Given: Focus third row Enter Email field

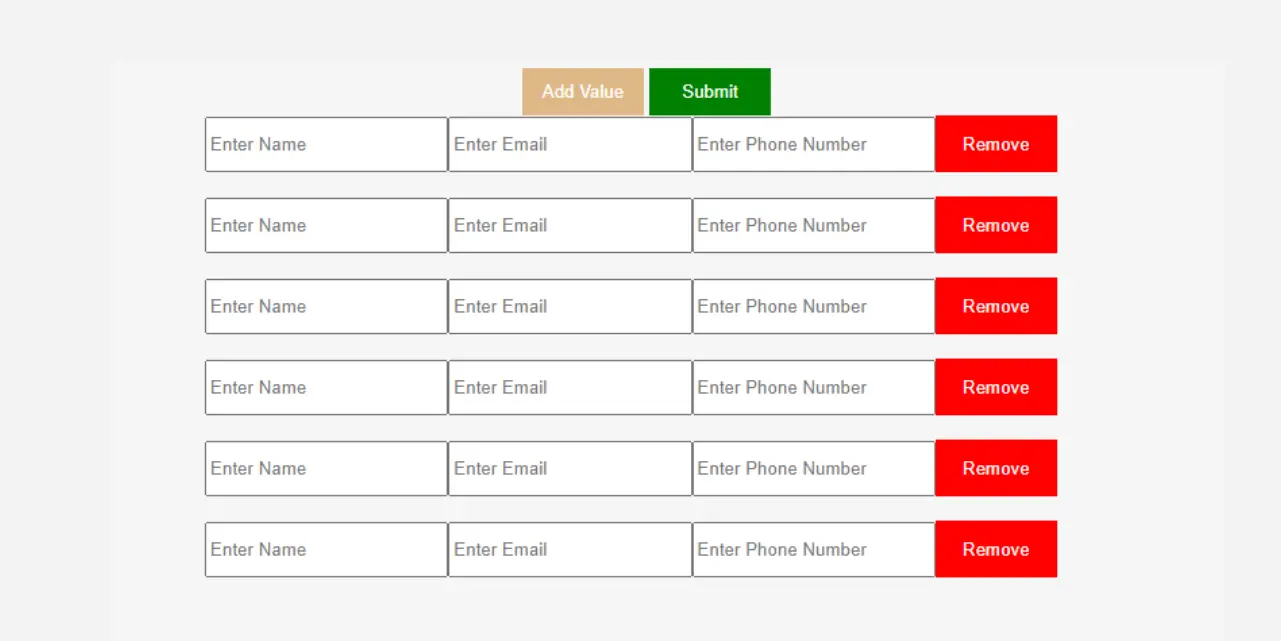Looking at the screenshot, I should point(570,306).
